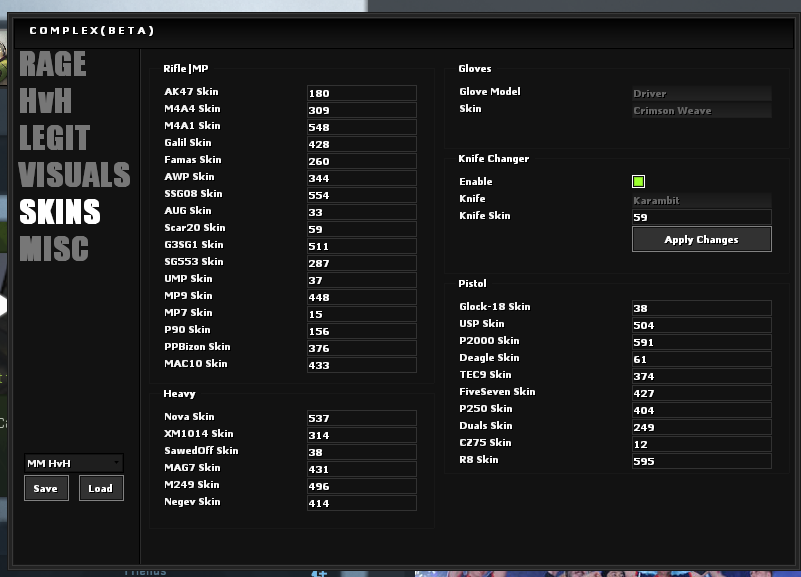Select the SKINS tab

60,212
